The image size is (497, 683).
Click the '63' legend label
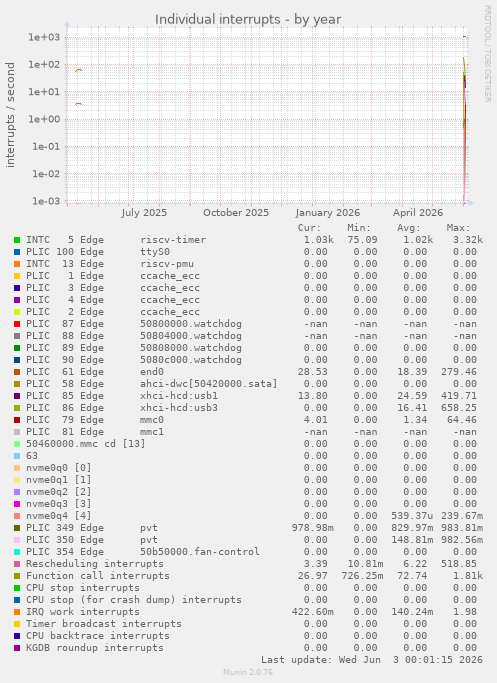coord(32,456)
